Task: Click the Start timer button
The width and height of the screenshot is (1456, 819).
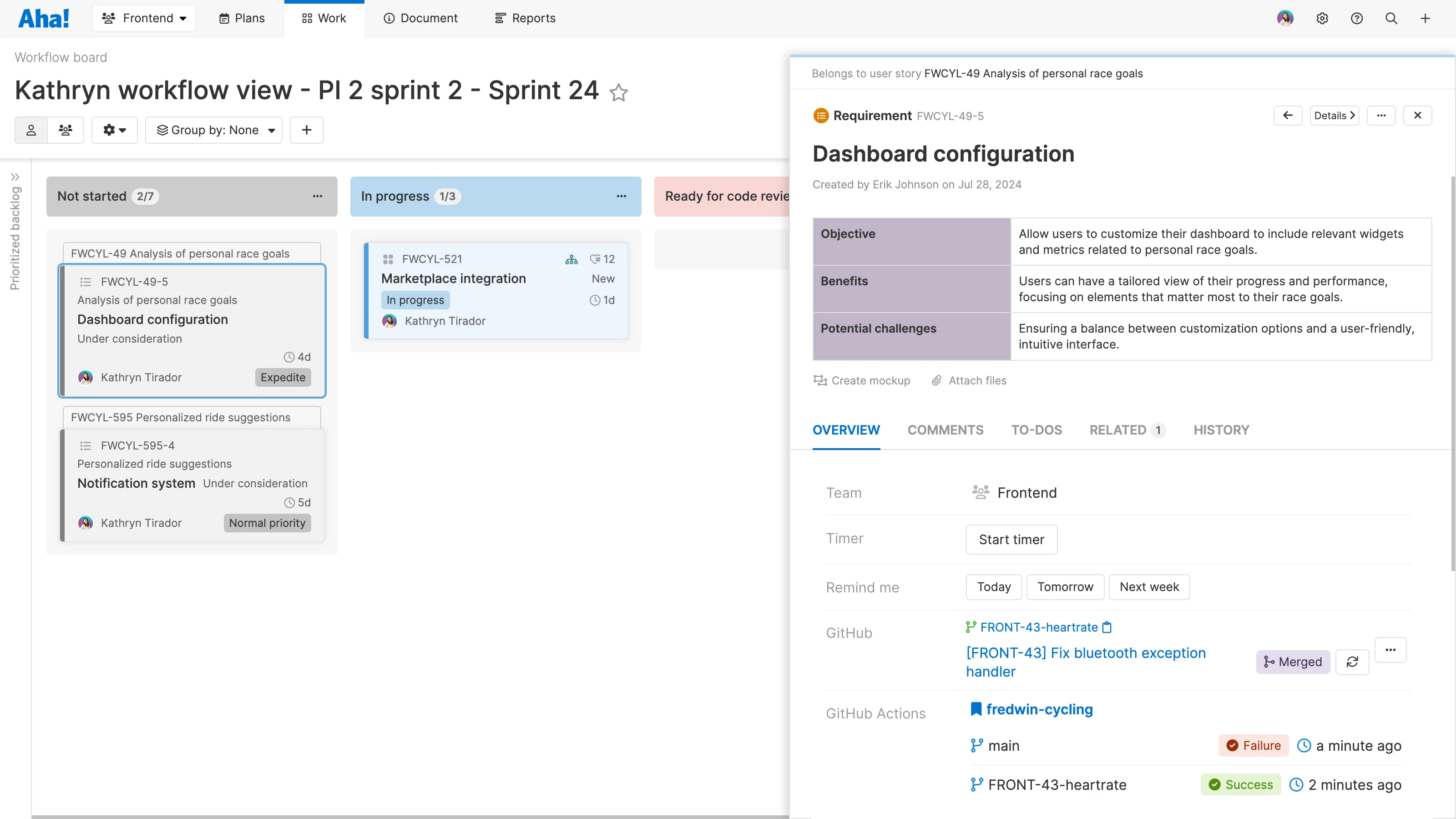Action: 1011,539
